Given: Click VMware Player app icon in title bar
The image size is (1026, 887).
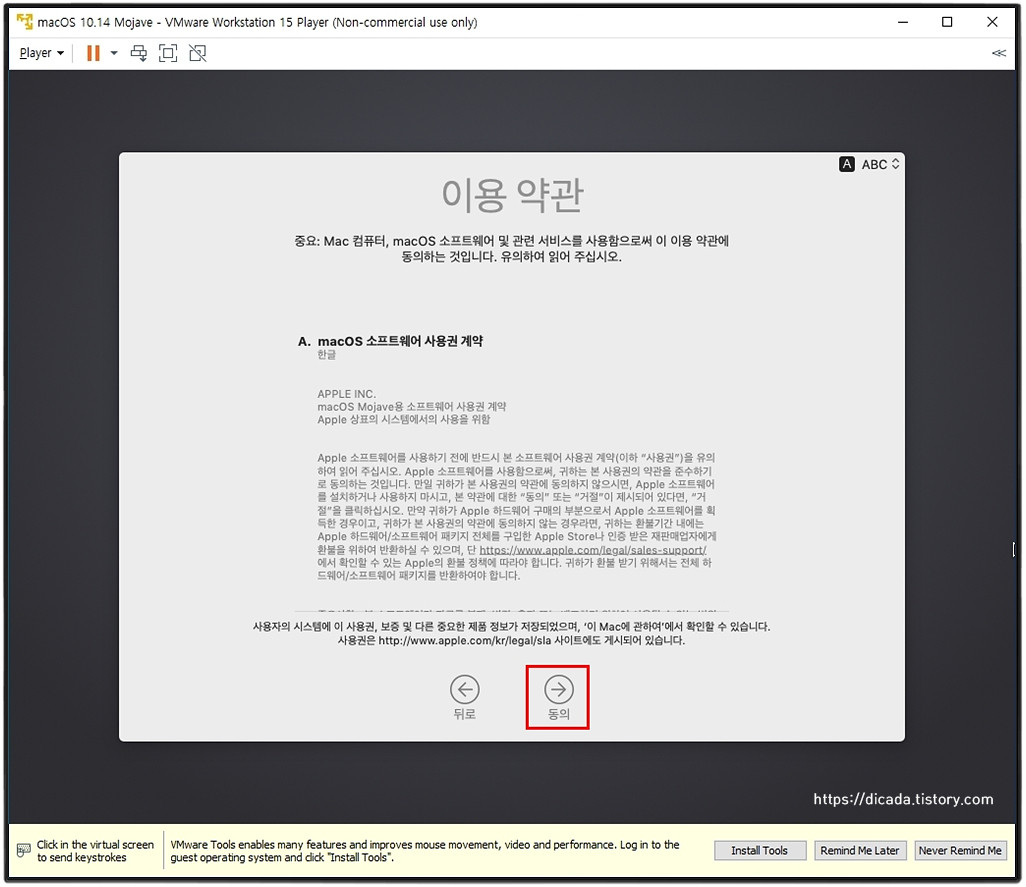Looking at the screenshot, I should click(24, 22).
